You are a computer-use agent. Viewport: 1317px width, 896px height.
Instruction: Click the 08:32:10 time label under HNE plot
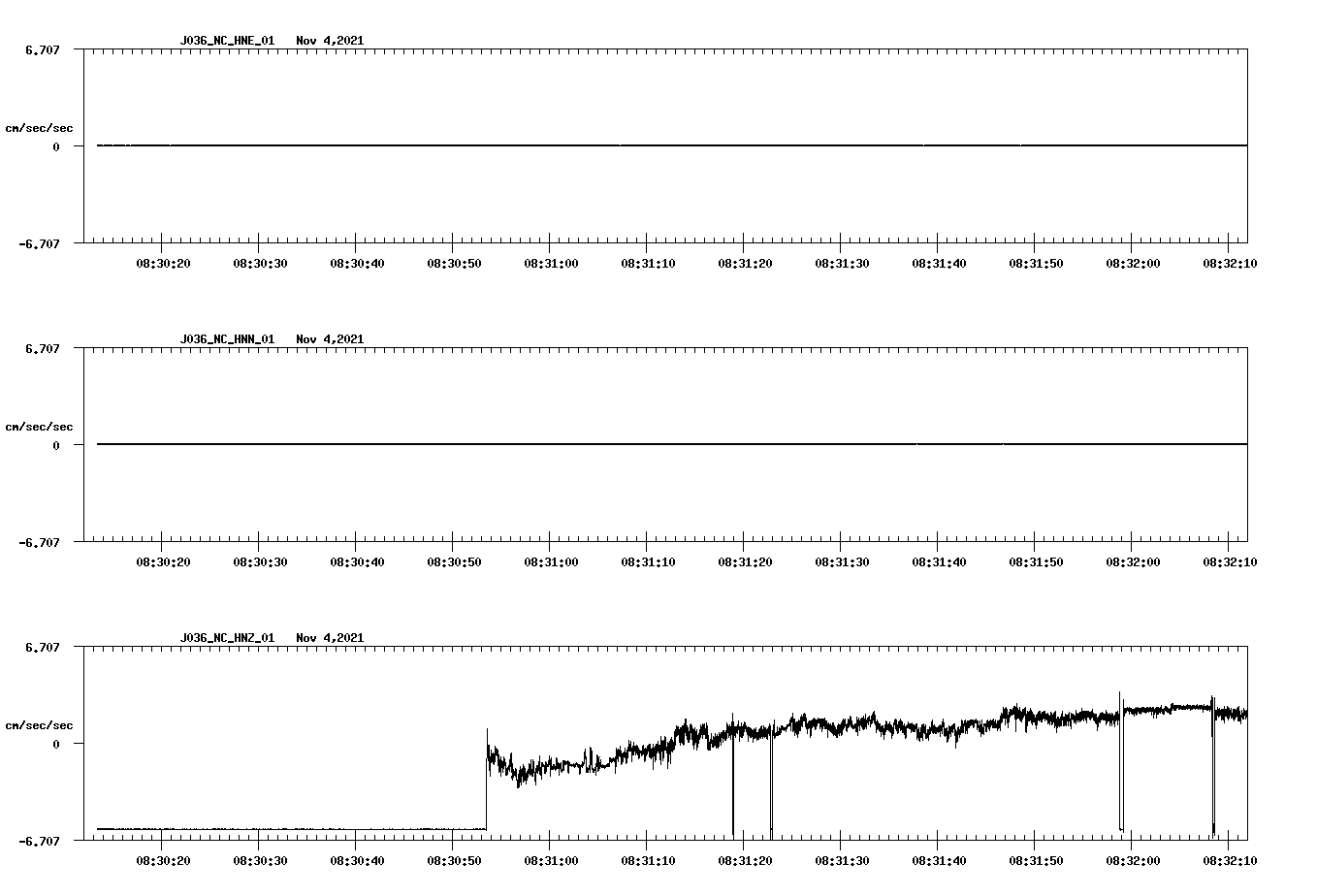pyautogui.click(x=1230, y=263)
